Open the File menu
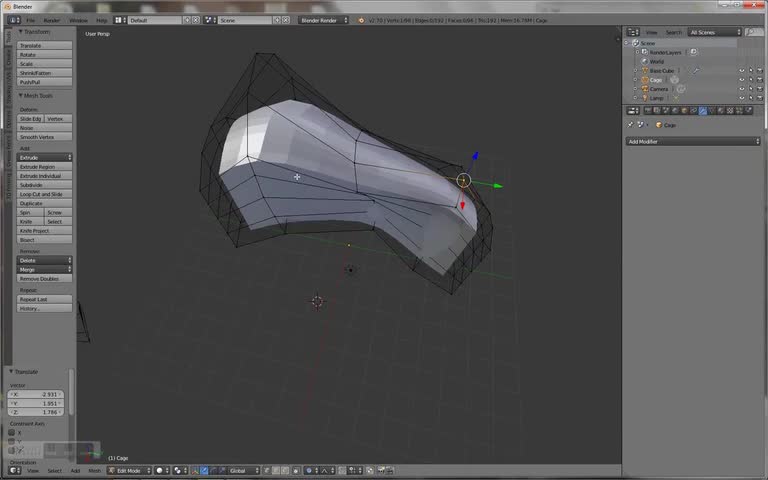768x480 pixels. tap(30, 20)
